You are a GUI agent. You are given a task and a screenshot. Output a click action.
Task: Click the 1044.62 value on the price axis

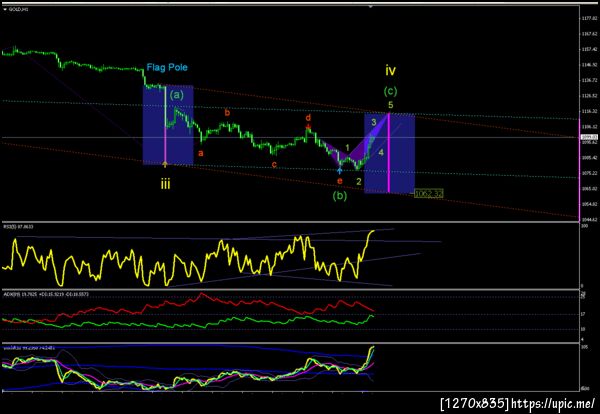pyautogui.click(x=589, y=220)
